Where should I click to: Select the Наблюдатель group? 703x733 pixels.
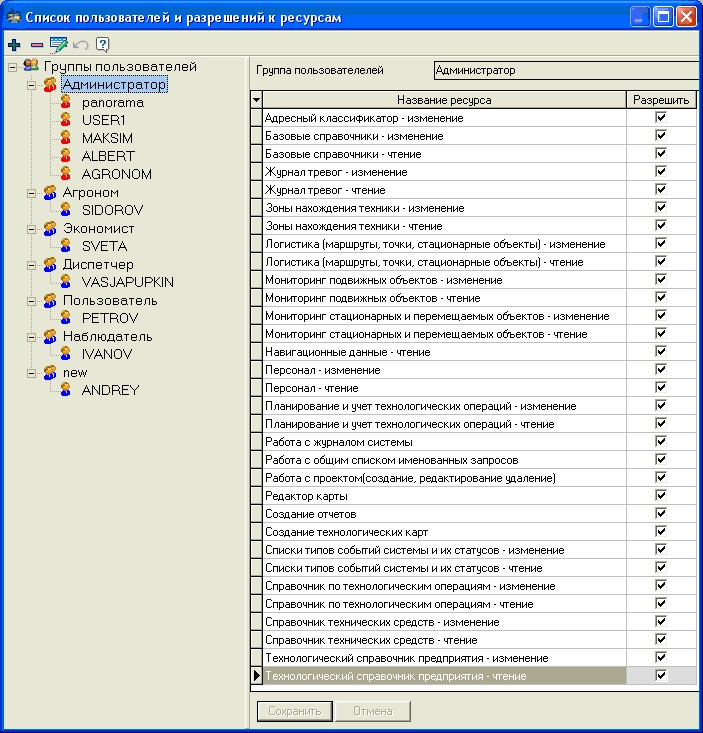pyautogui.click(x=107, y=336)
